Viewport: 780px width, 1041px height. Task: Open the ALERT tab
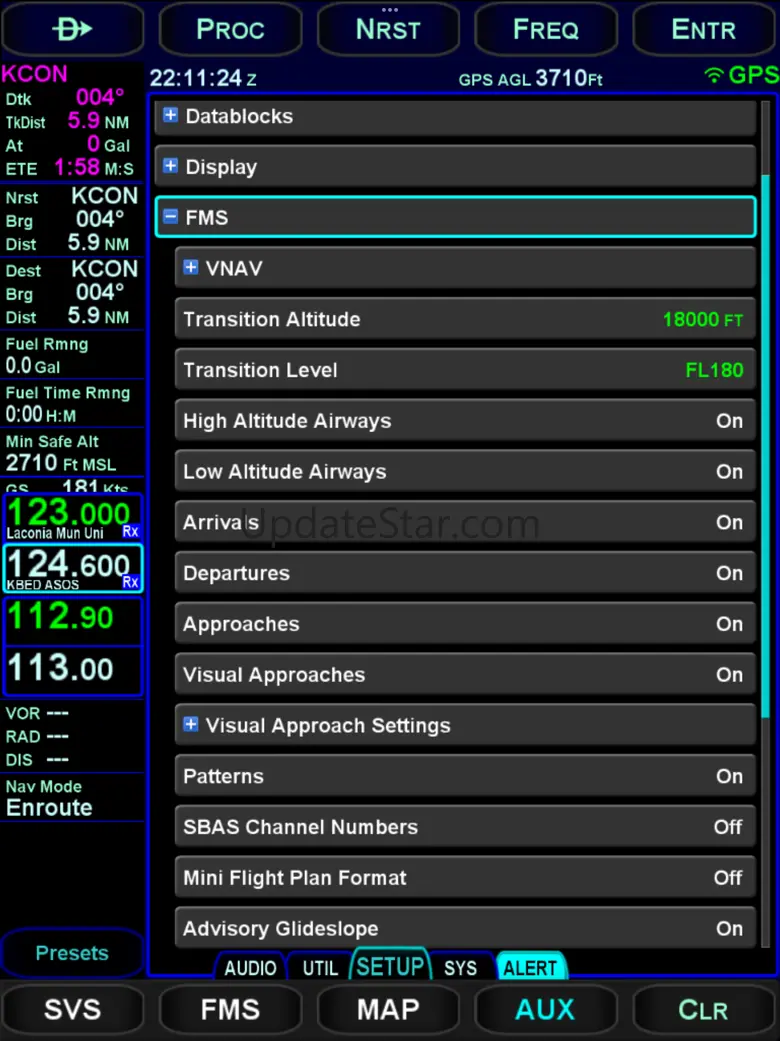click(x=530, y=967)
